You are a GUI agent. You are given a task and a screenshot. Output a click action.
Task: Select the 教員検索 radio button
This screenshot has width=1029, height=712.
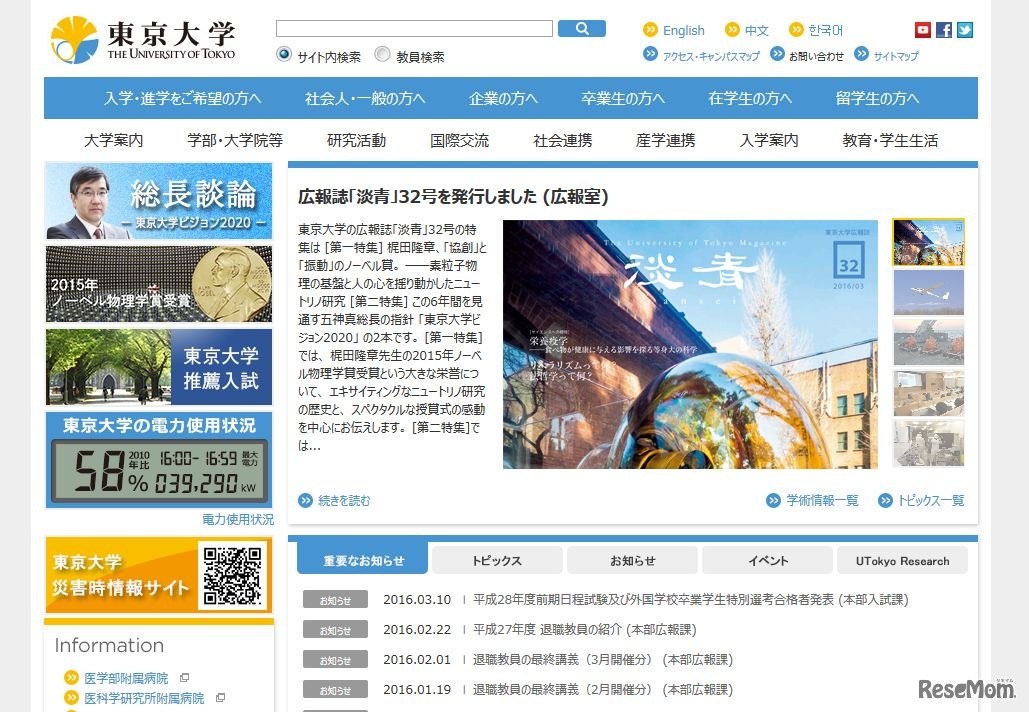click(x=383, y=54)
